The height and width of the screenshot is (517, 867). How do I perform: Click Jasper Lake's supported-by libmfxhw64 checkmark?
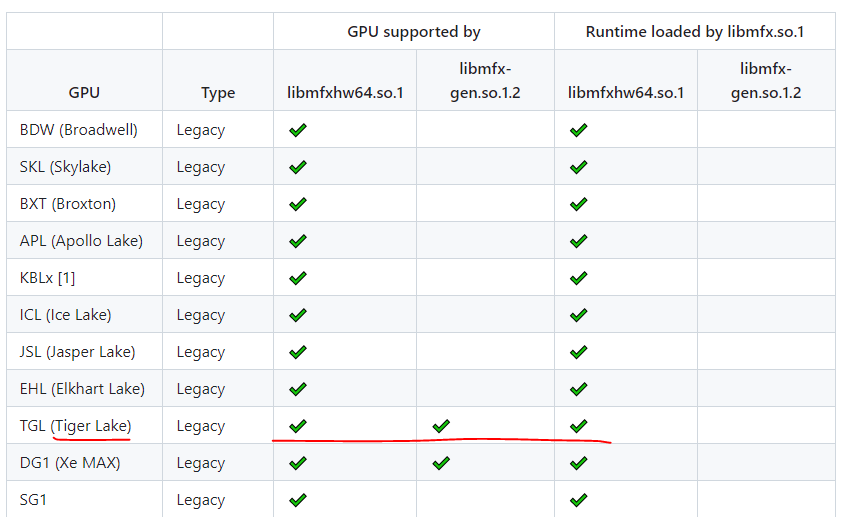tap(297, 353)
